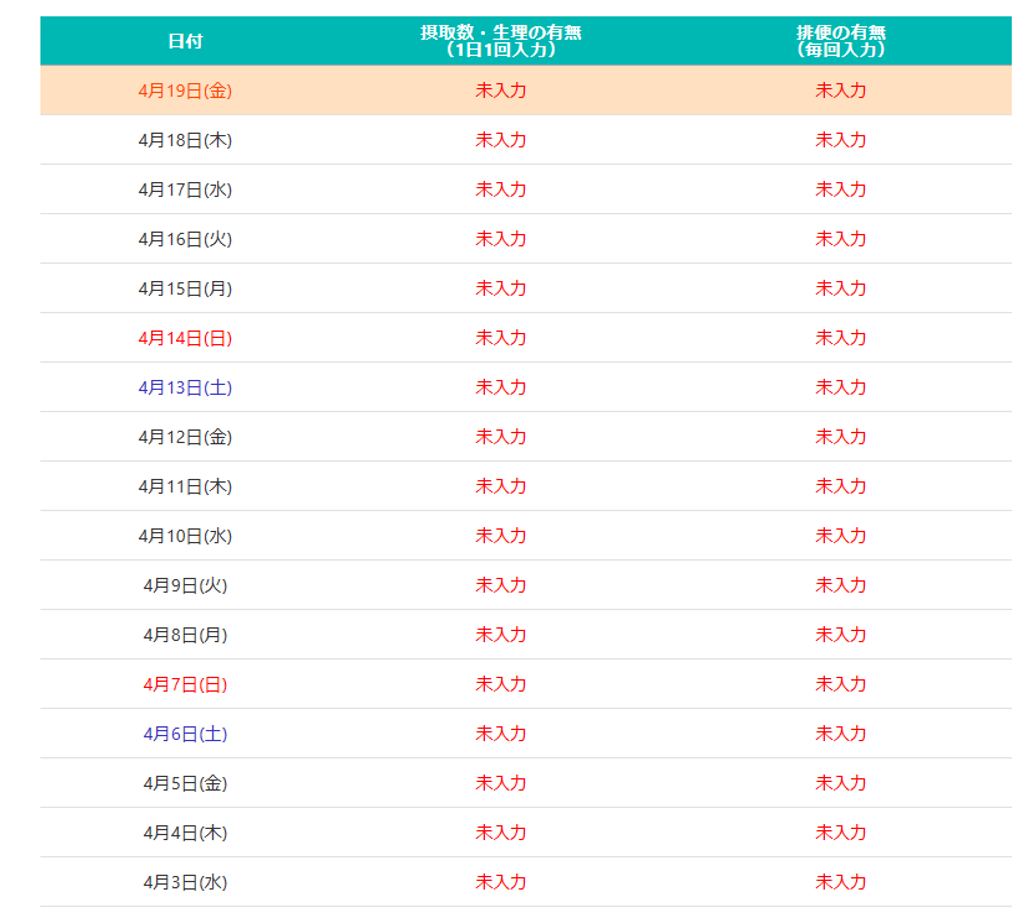Select date 4月16日(火)
This screenshot has width=1033, height=907.
tap(185, 238)
